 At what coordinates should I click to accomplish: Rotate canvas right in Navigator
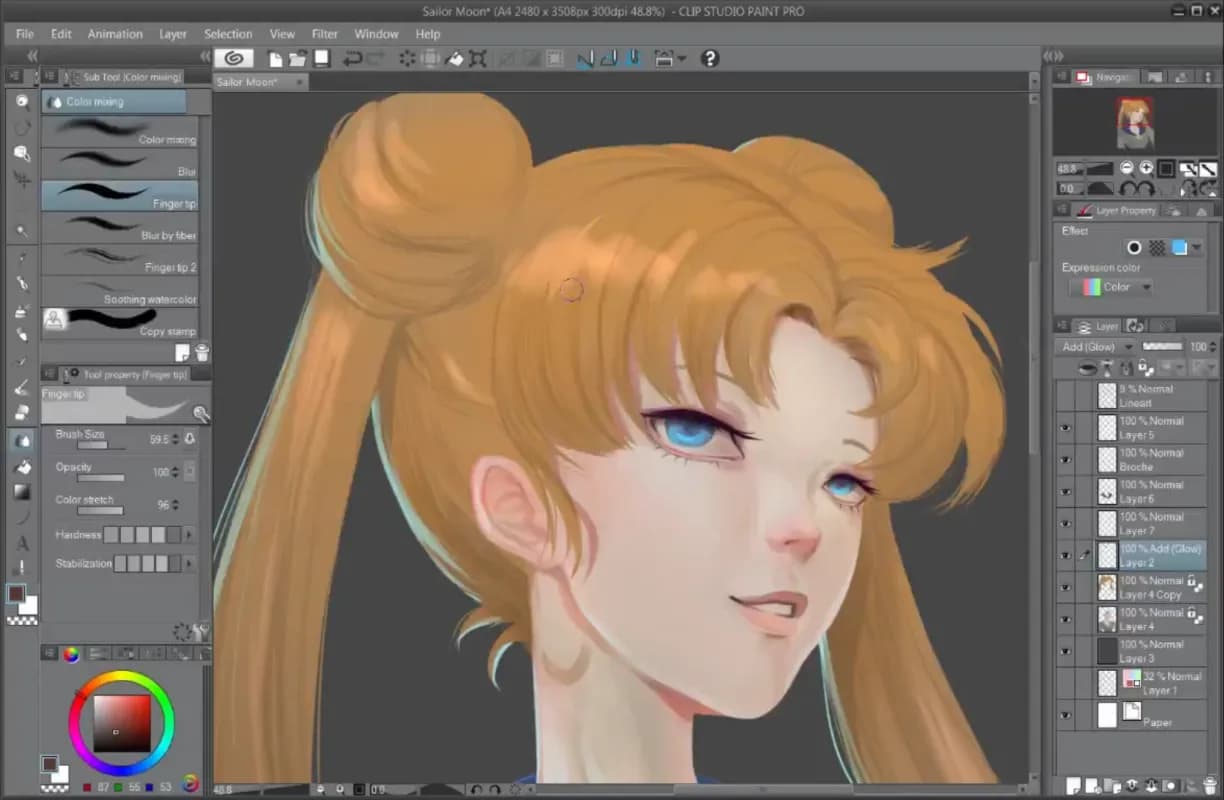[1148, 188]
